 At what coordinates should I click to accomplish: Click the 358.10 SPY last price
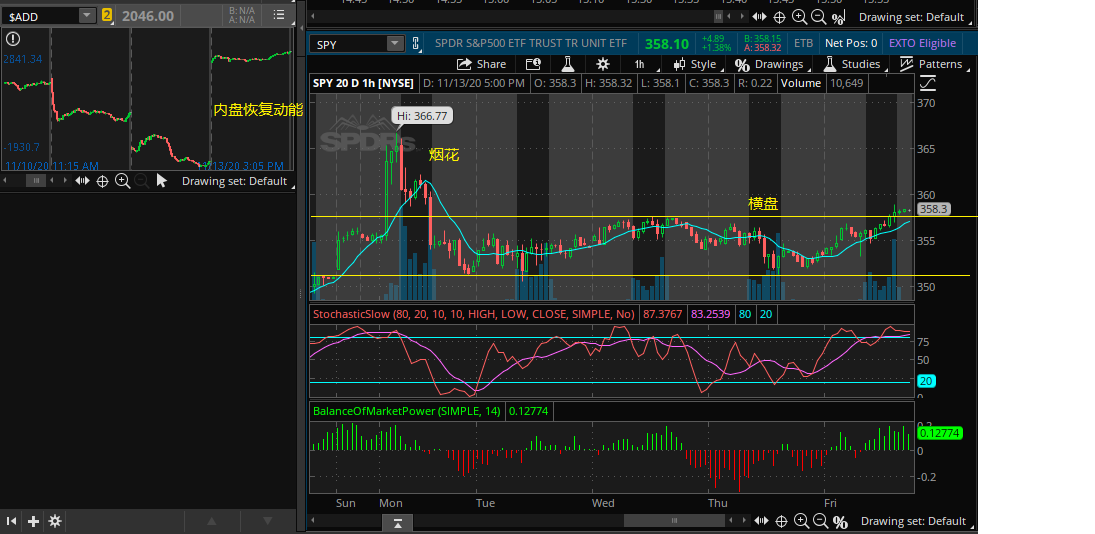click(667, 44)
